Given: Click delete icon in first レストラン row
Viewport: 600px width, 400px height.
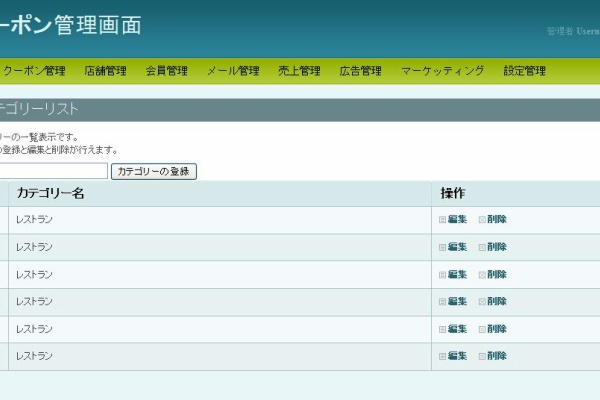Looking at the screenshot, I should coord(482,220).
